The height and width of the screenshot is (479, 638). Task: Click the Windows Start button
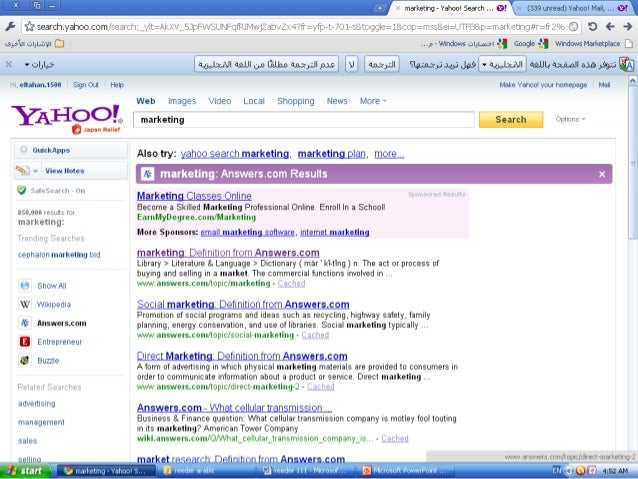[25, 471]
